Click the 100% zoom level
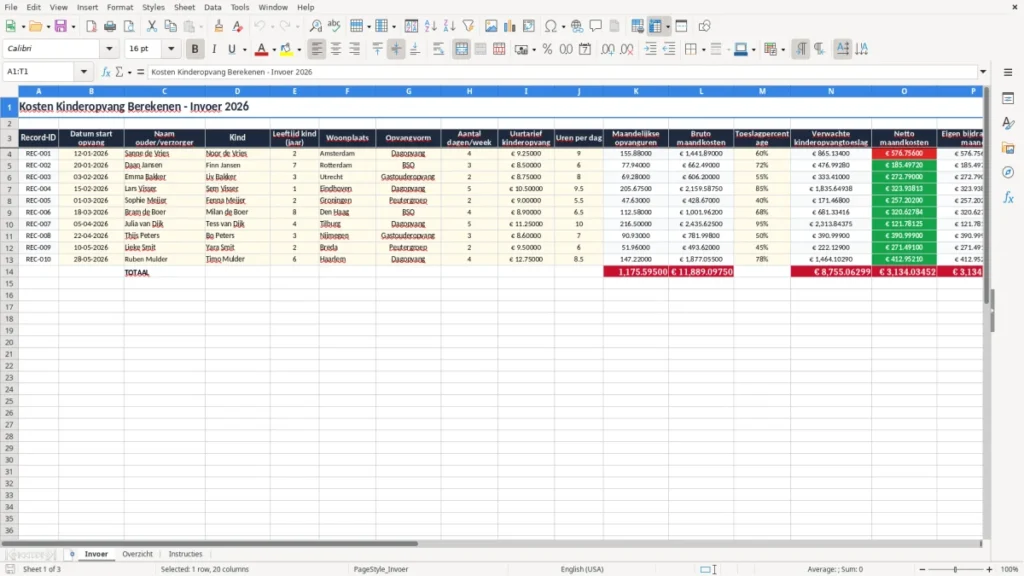Viewport: 1024px width, 576px height. coord(1010,569)
